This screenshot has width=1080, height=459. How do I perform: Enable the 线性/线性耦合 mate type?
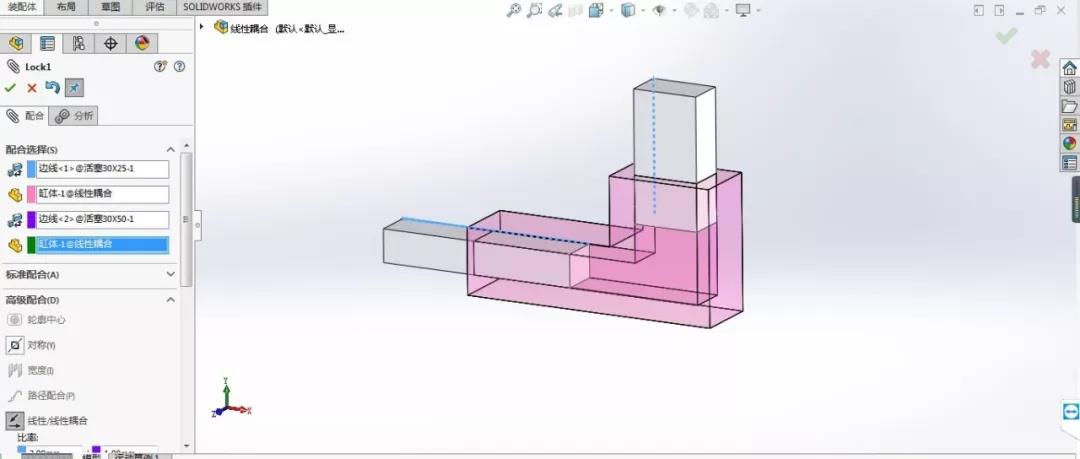(x=15, y=421)
